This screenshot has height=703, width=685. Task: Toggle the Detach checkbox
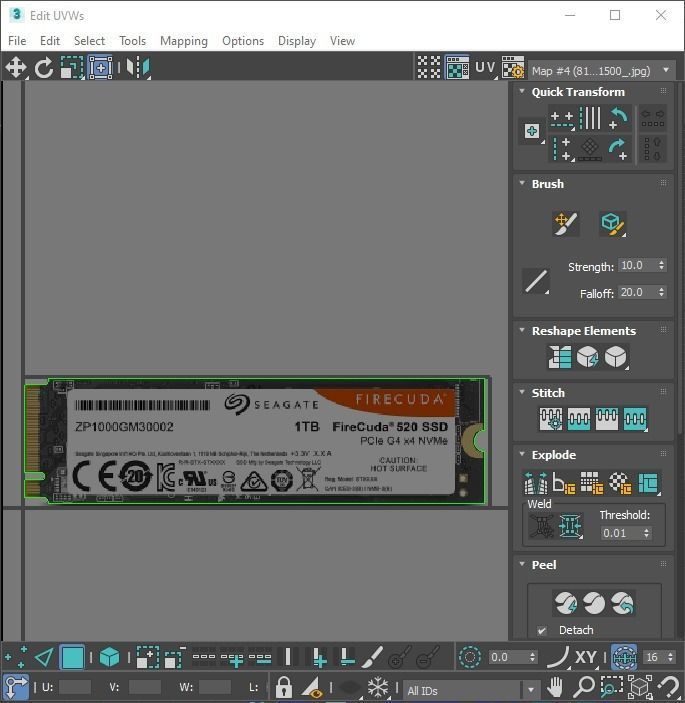pyautogui.click(x=542, y=631)
